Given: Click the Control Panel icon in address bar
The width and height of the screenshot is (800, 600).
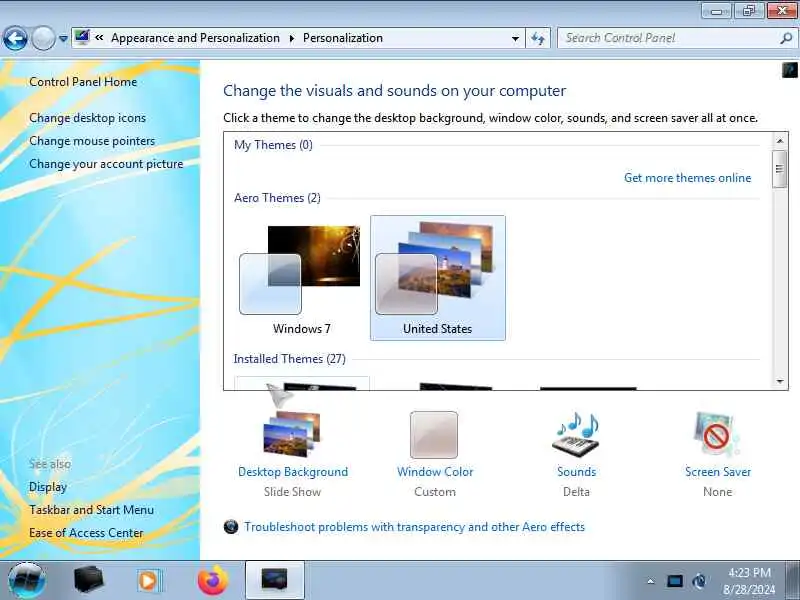Looking at the screenshot, I should click(x=82, y=37).
